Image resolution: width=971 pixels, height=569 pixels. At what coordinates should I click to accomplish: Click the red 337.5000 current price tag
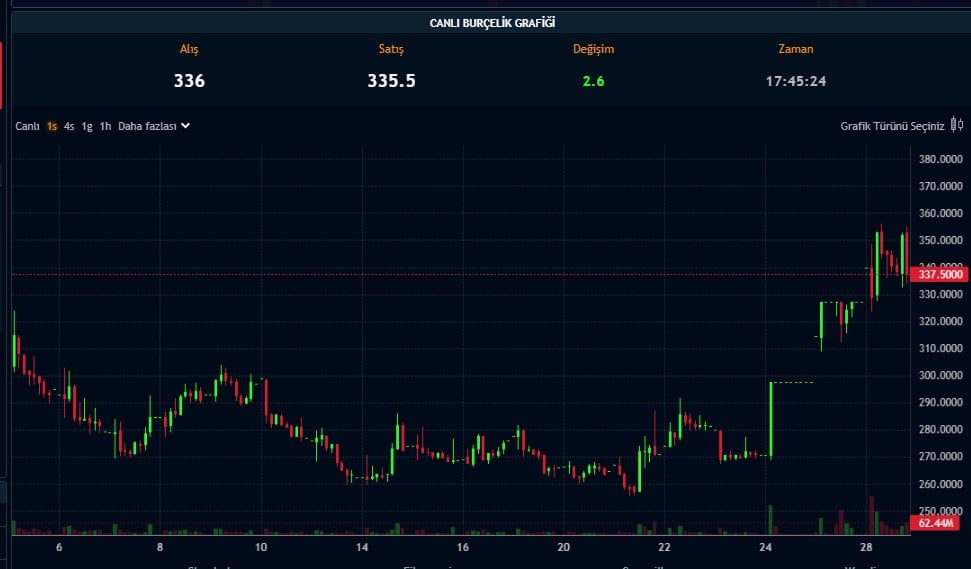click(940, 274)
